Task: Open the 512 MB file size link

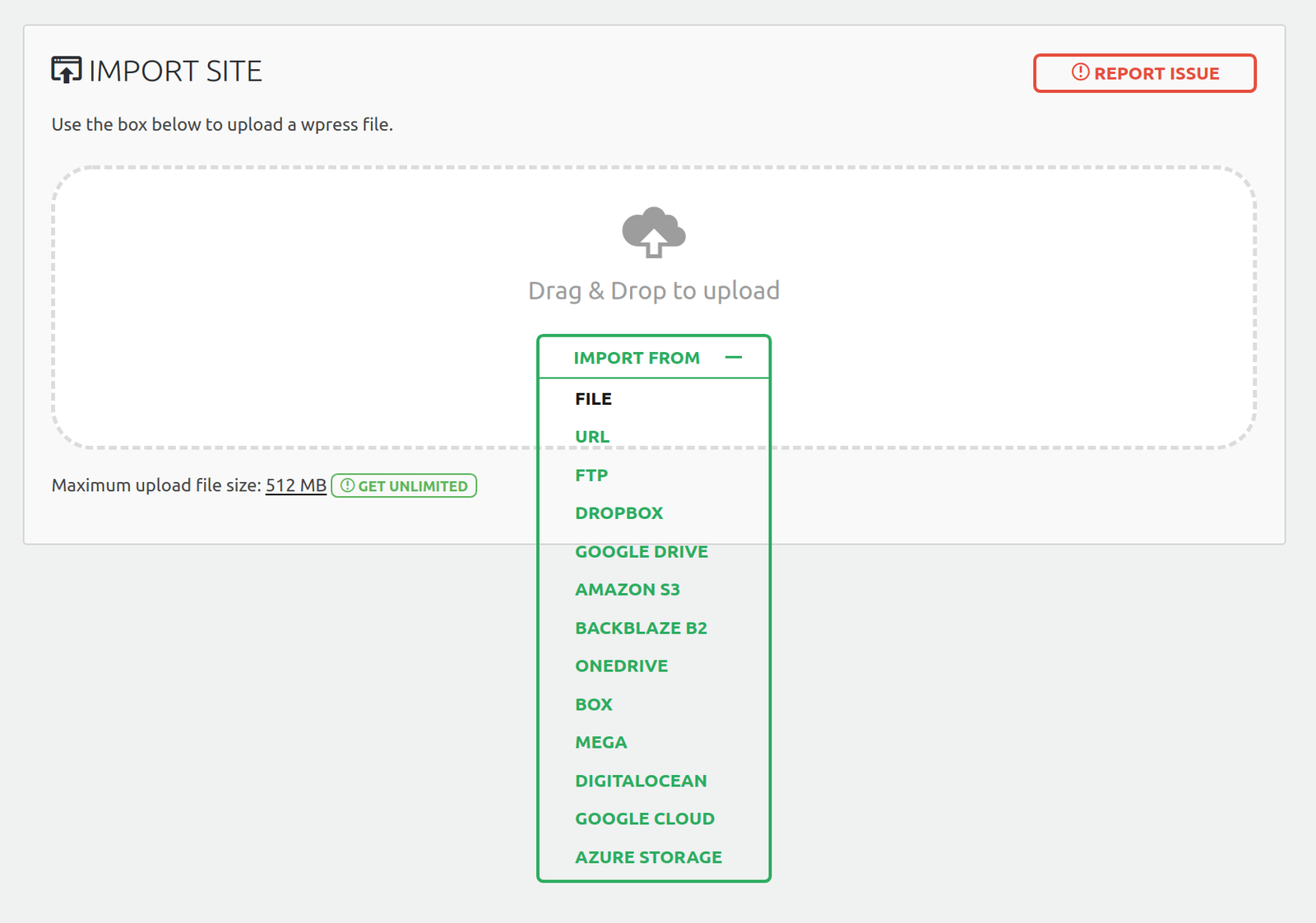Action: [x=295, y=485]
